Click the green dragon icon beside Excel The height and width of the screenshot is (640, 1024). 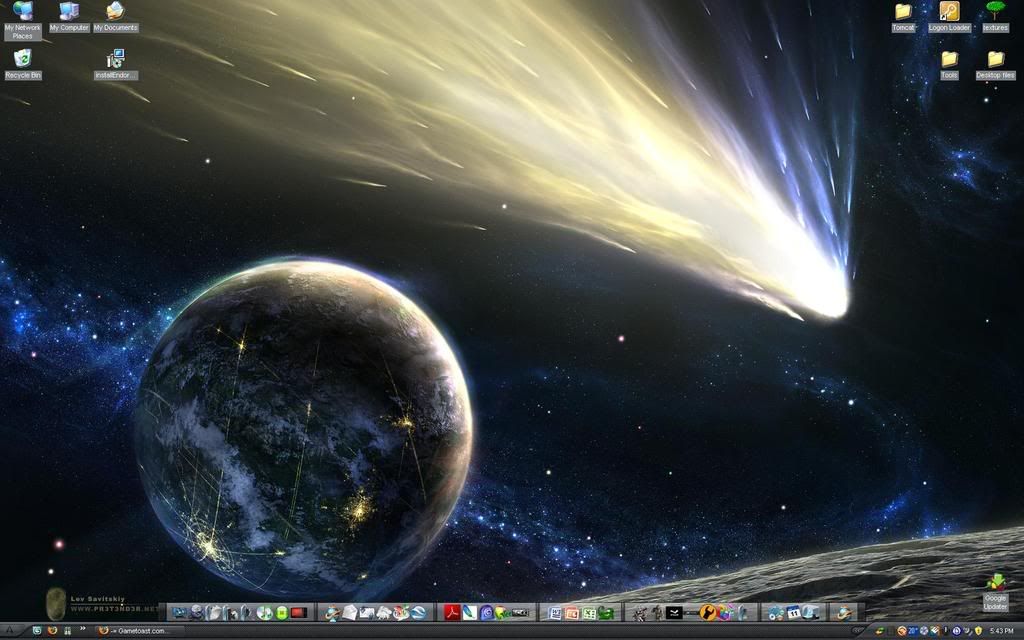[x=605, y=613]
